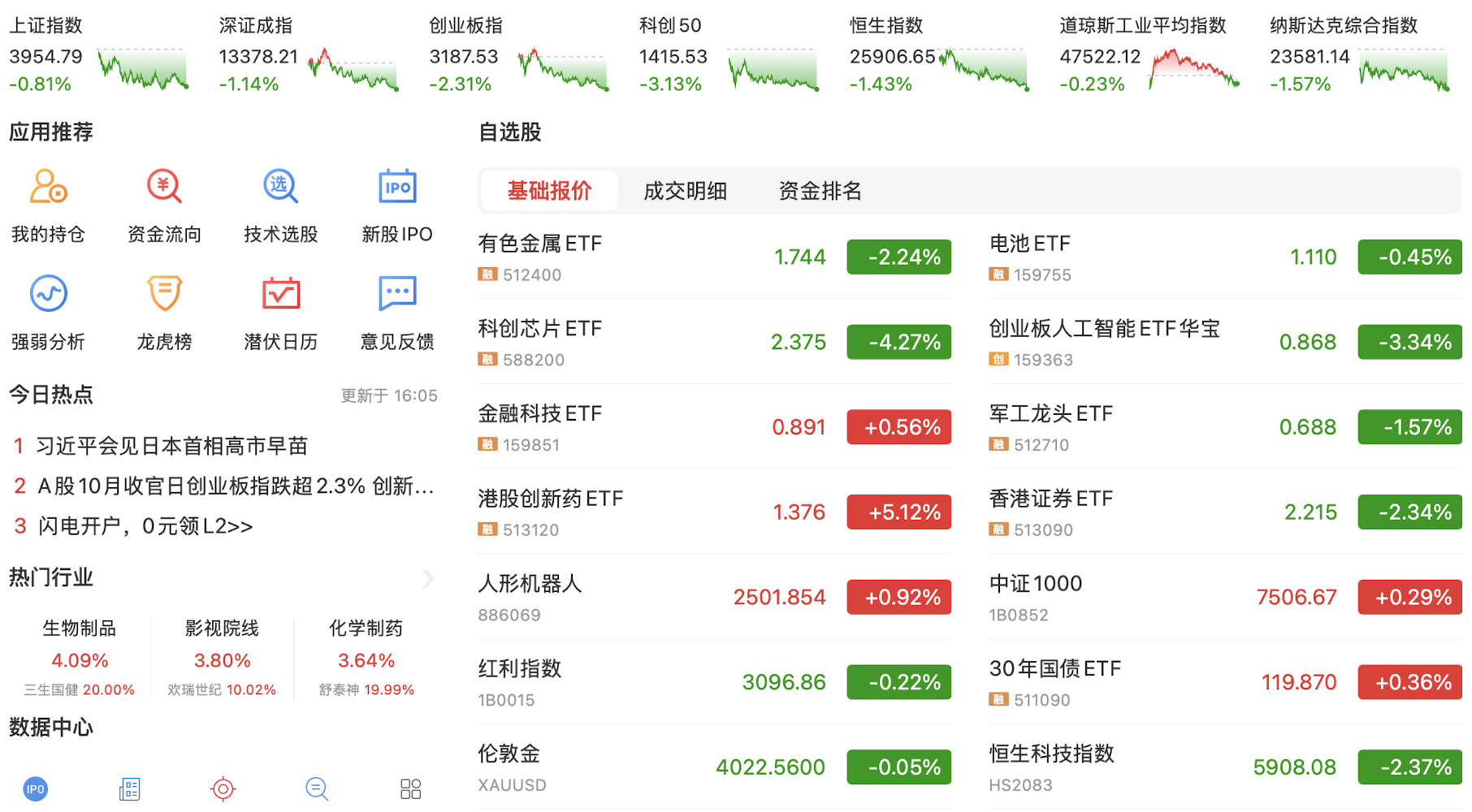The height and width of the screenshot is (812, 1472).
Task: Select the 基础报价 tab
Action: [x=549, y=192]
